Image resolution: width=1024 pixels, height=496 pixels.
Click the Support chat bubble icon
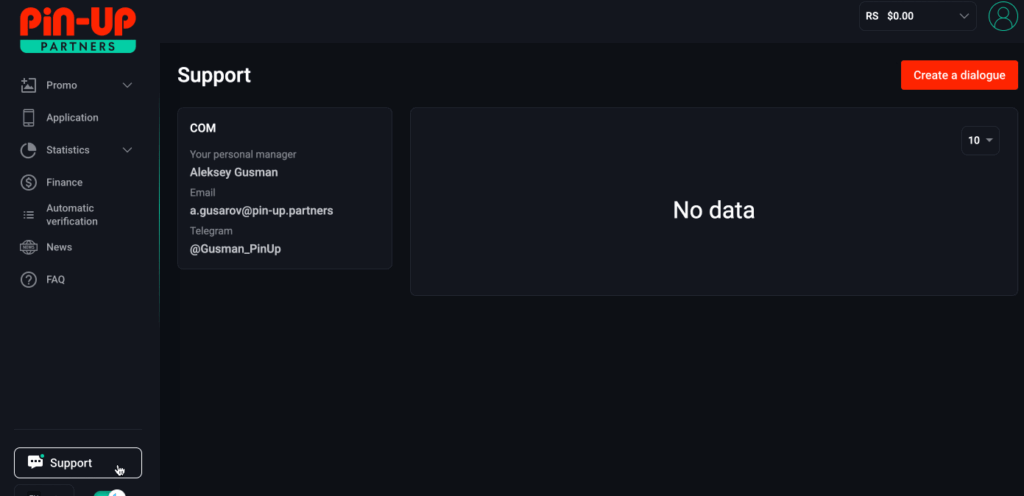click(x=35, y=462)
